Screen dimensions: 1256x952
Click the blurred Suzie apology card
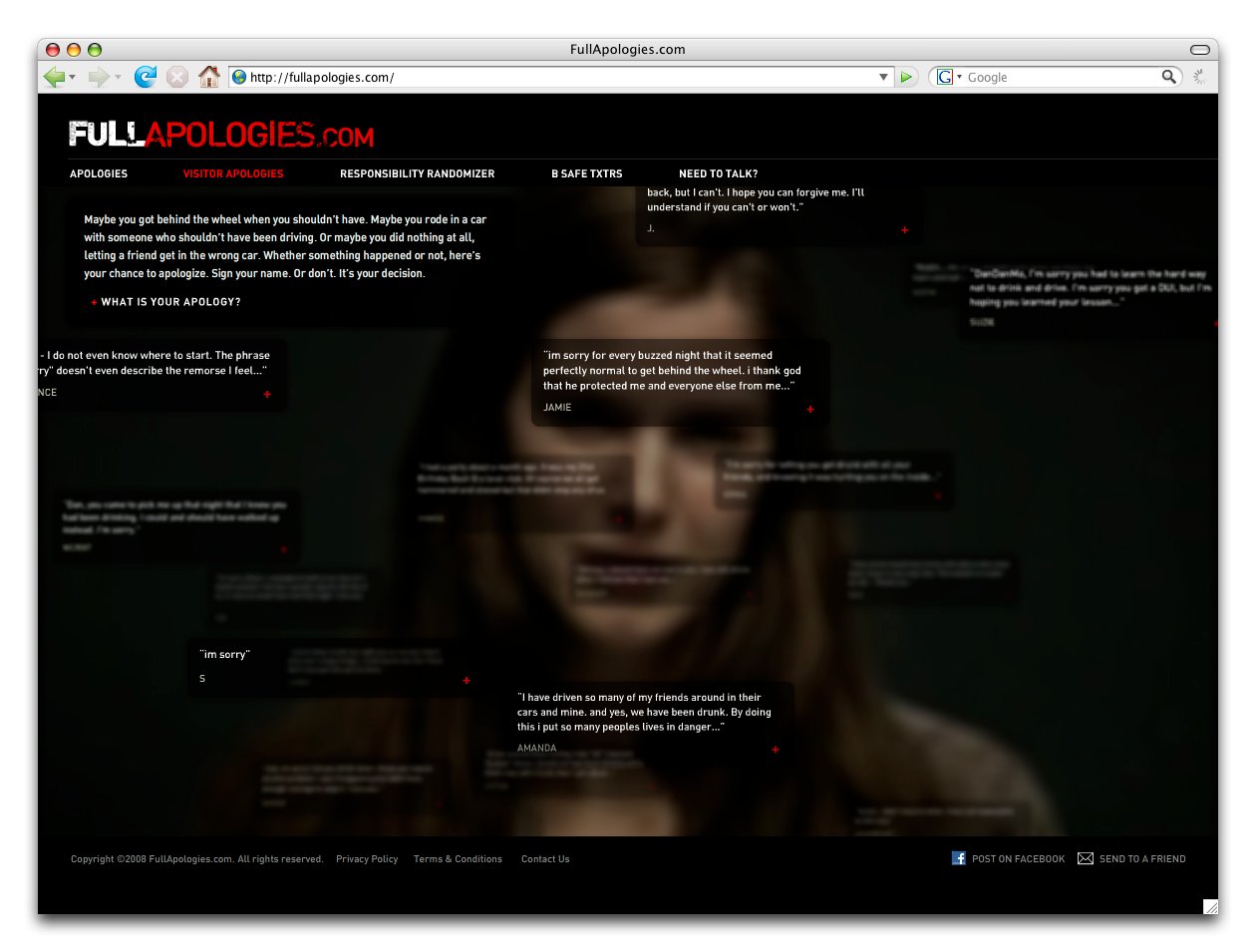(x=1087, y=297)
